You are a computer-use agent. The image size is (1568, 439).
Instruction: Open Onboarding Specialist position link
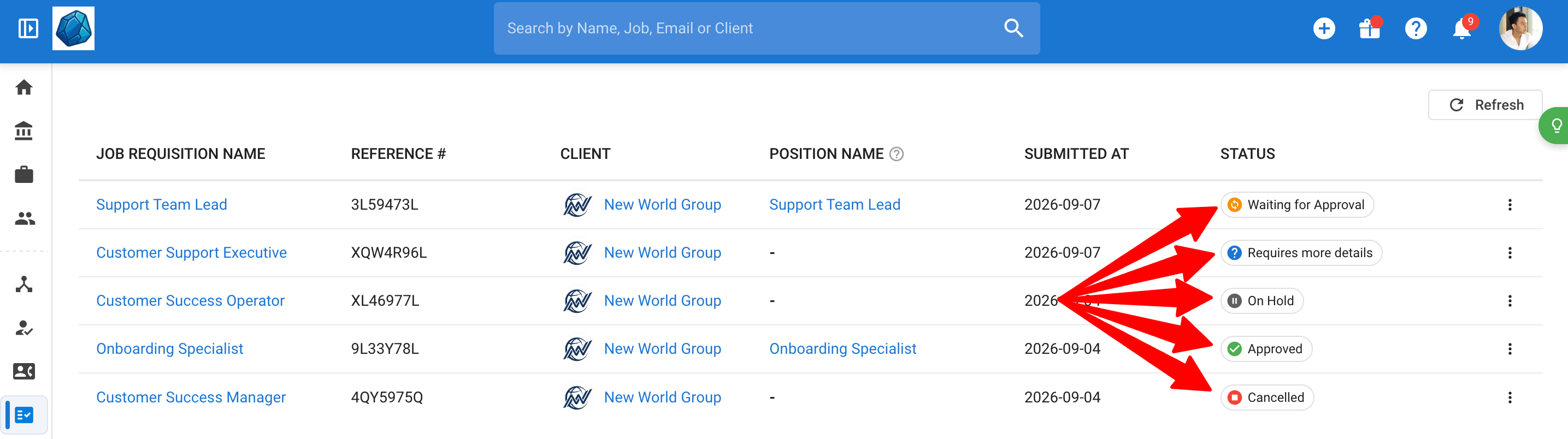pos(842,348)
